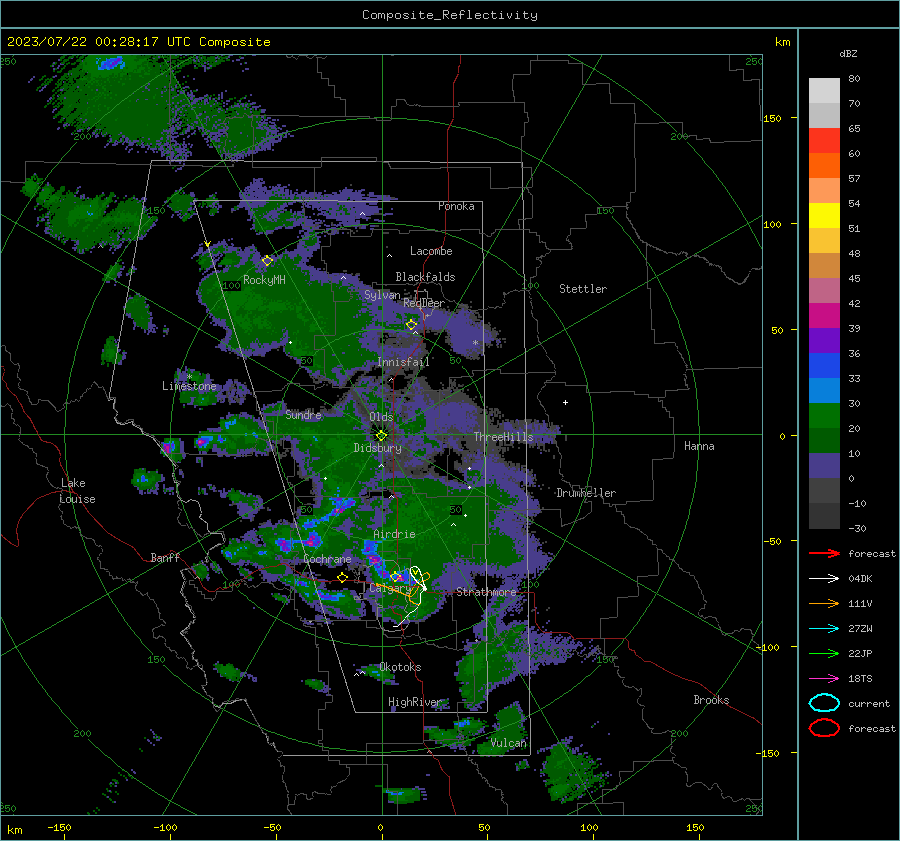Click the Limestone label
Screen dimensions: 900x841
click(x=189, y=386)
